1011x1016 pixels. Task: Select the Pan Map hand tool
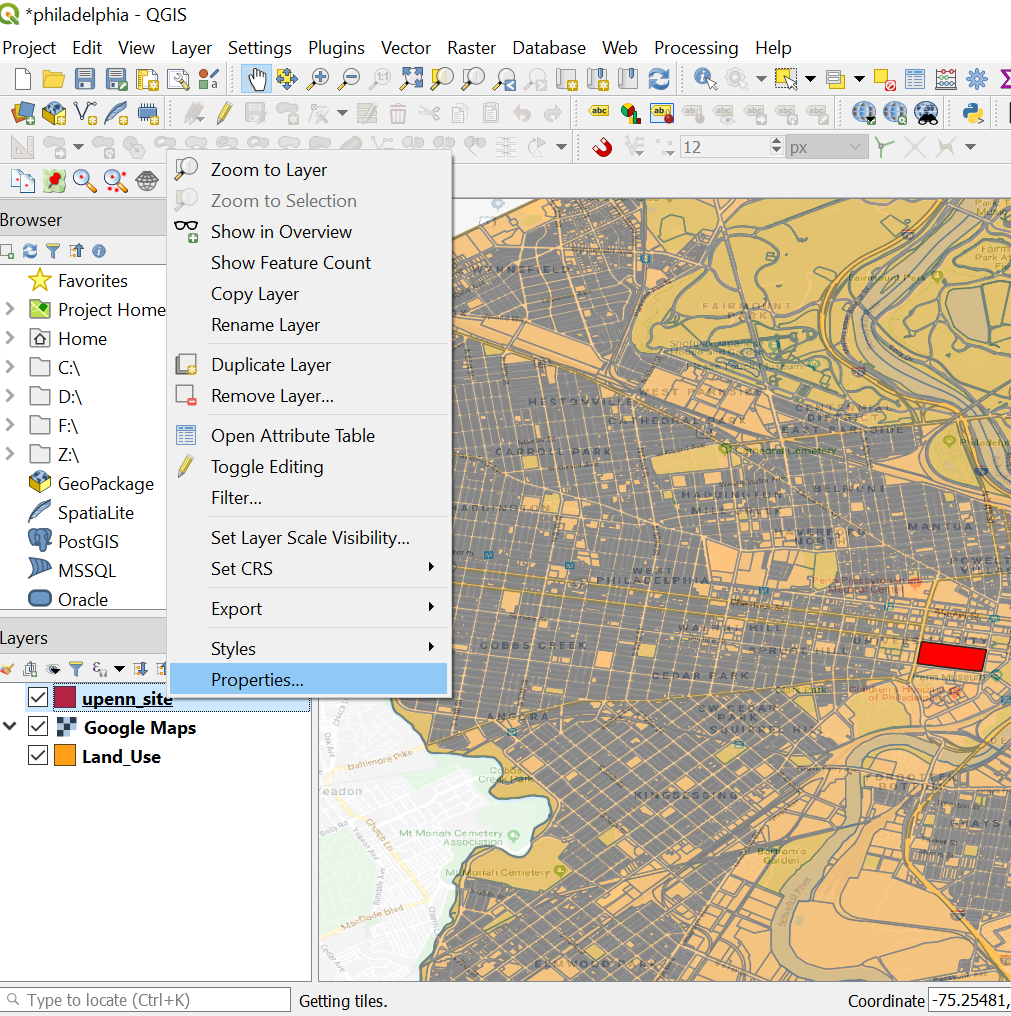pos(256,79)
